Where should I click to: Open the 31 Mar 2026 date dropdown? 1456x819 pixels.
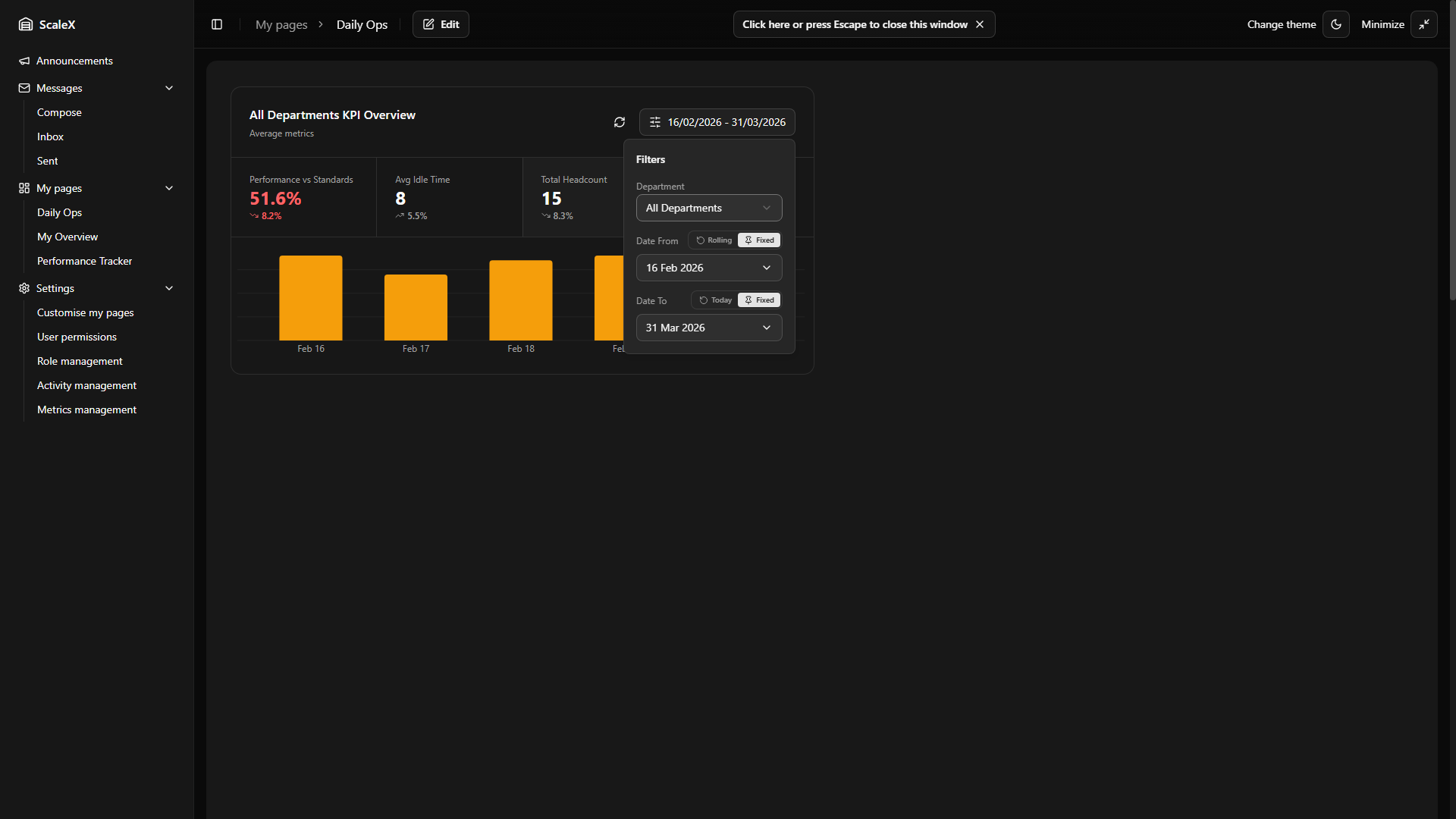tap(708, 328)
